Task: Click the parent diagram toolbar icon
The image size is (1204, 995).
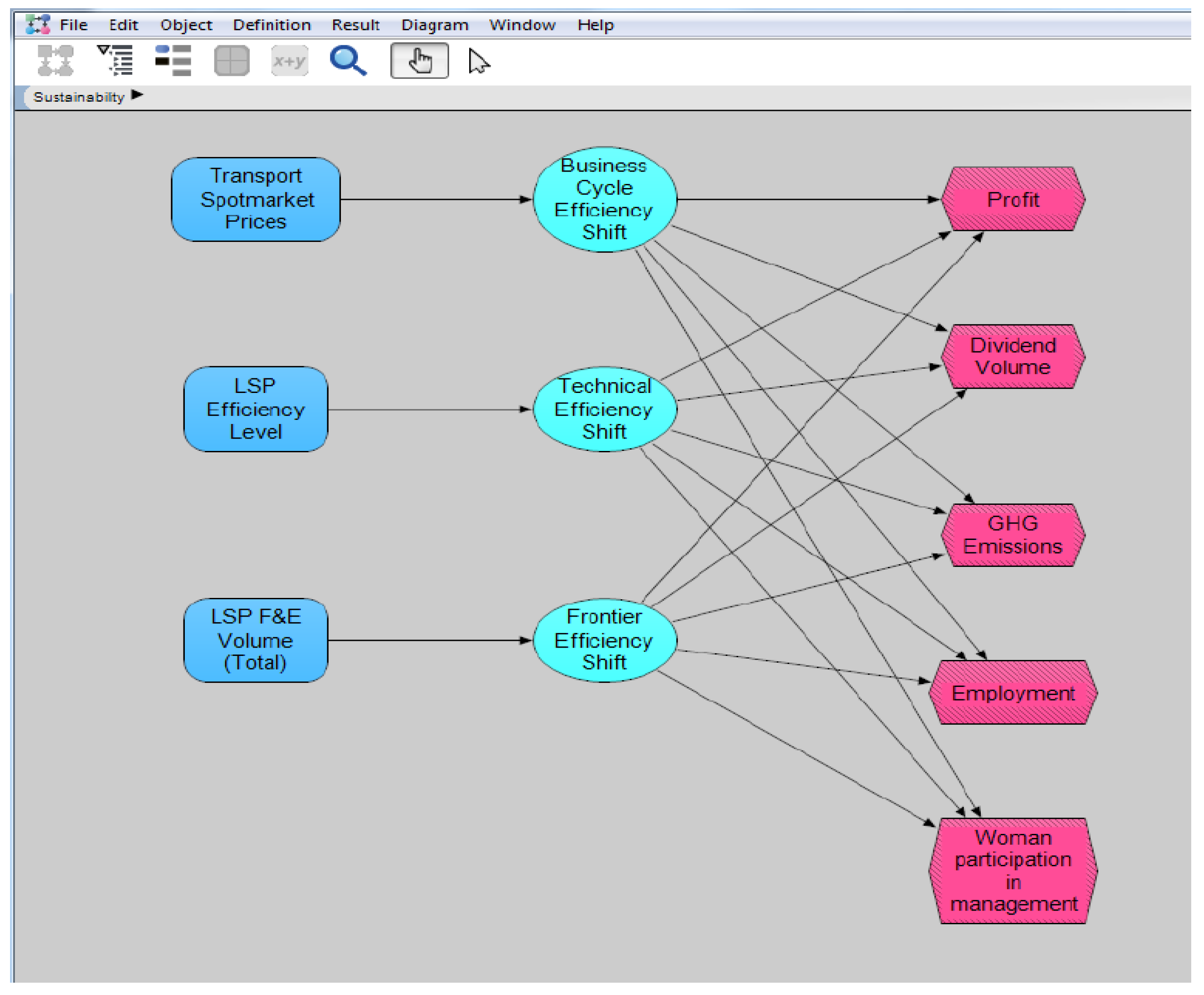Action: coord(55,60)
